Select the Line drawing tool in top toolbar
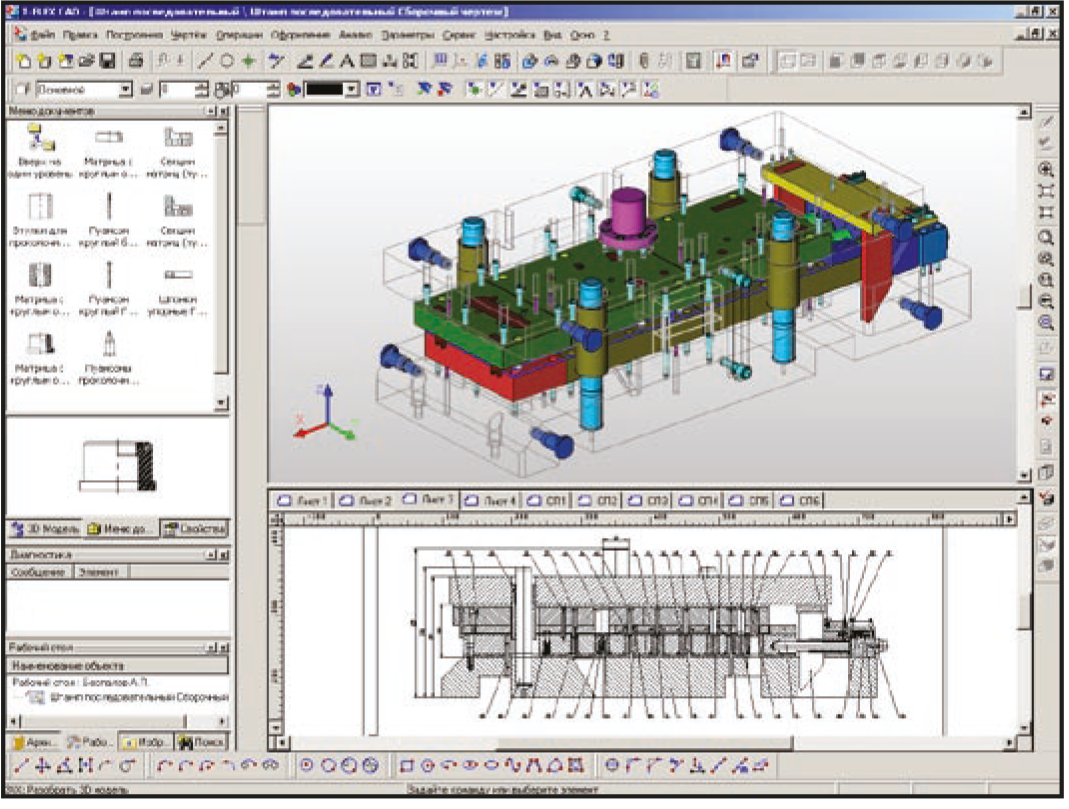Viewport: 1069px width, 809px height. [207, 61]
